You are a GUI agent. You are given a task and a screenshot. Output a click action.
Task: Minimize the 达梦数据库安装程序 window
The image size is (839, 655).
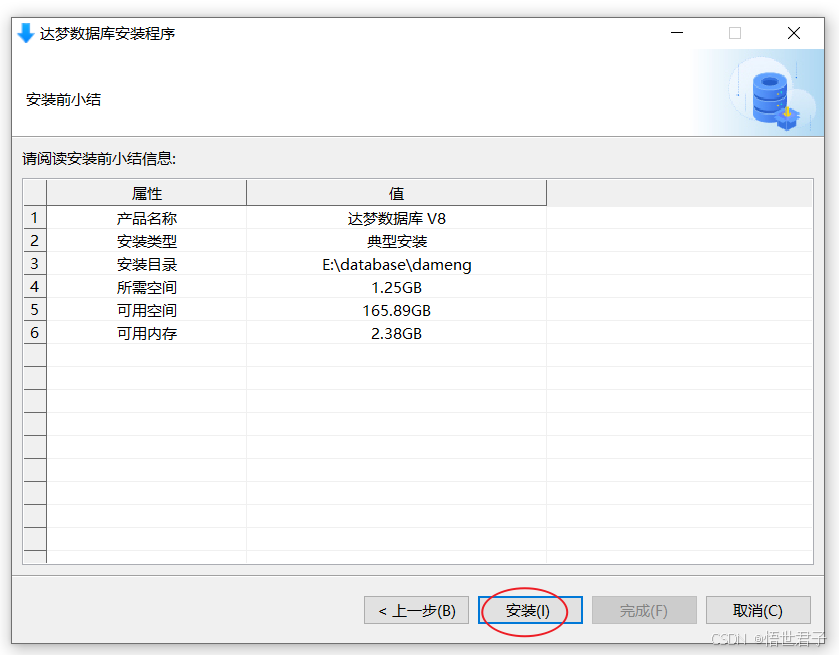pyautogui.click(x=677, y=33)
